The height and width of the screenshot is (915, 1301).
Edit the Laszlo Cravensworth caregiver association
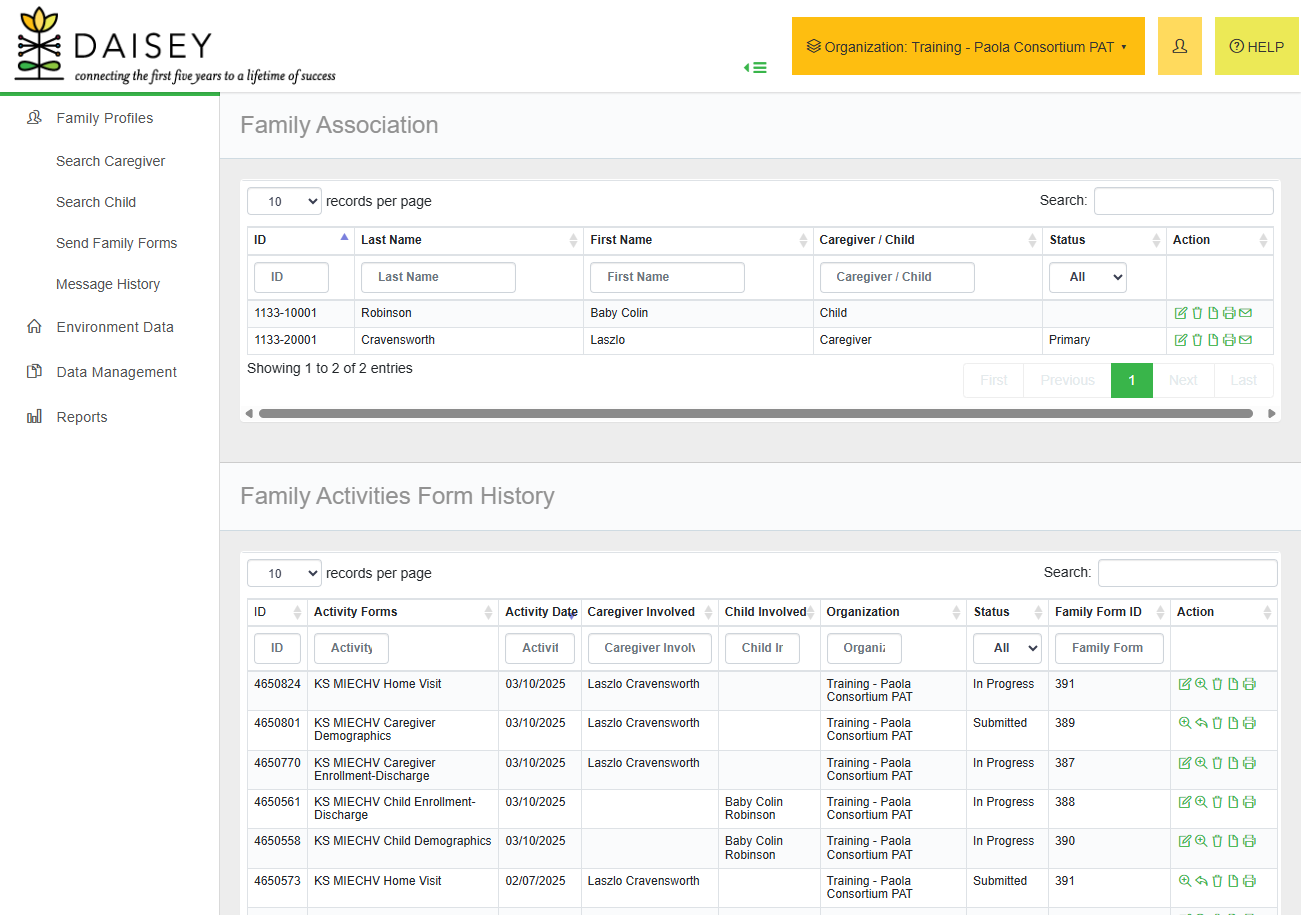pos(1181,340)
